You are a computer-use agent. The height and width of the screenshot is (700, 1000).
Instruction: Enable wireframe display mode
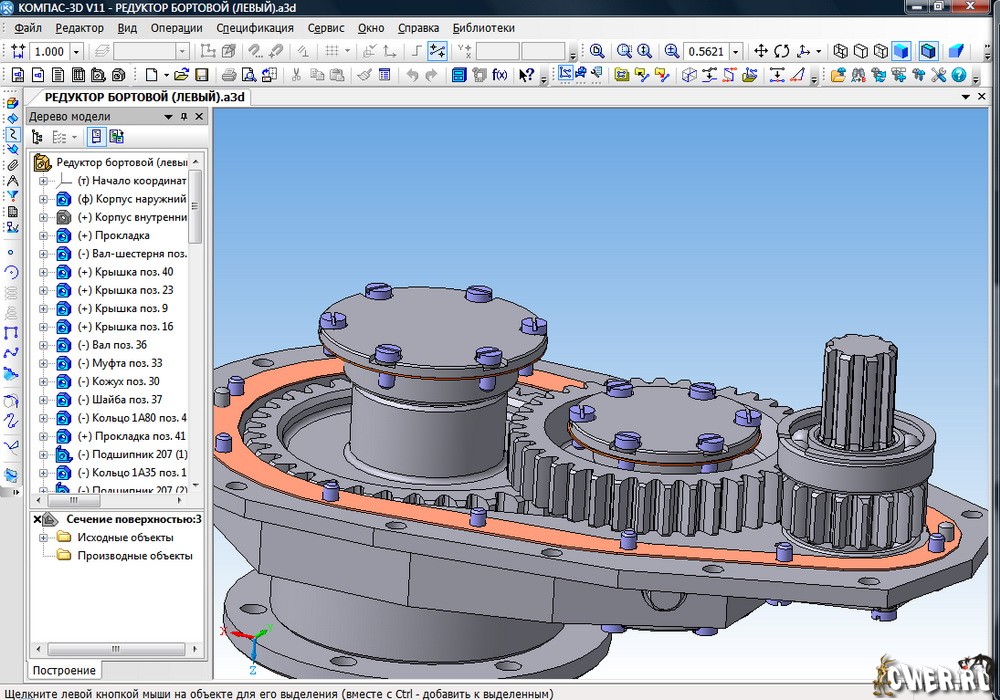[840, 51]
